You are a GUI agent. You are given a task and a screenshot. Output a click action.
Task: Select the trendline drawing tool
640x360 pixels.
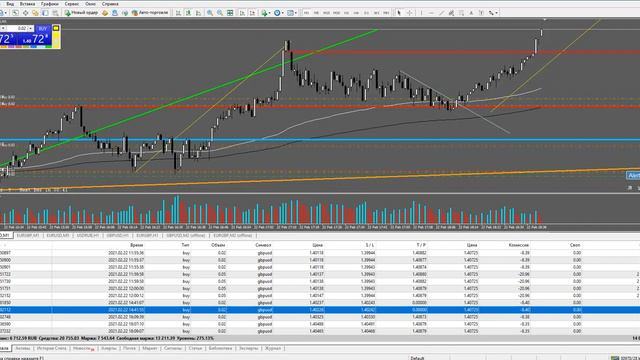441,13
